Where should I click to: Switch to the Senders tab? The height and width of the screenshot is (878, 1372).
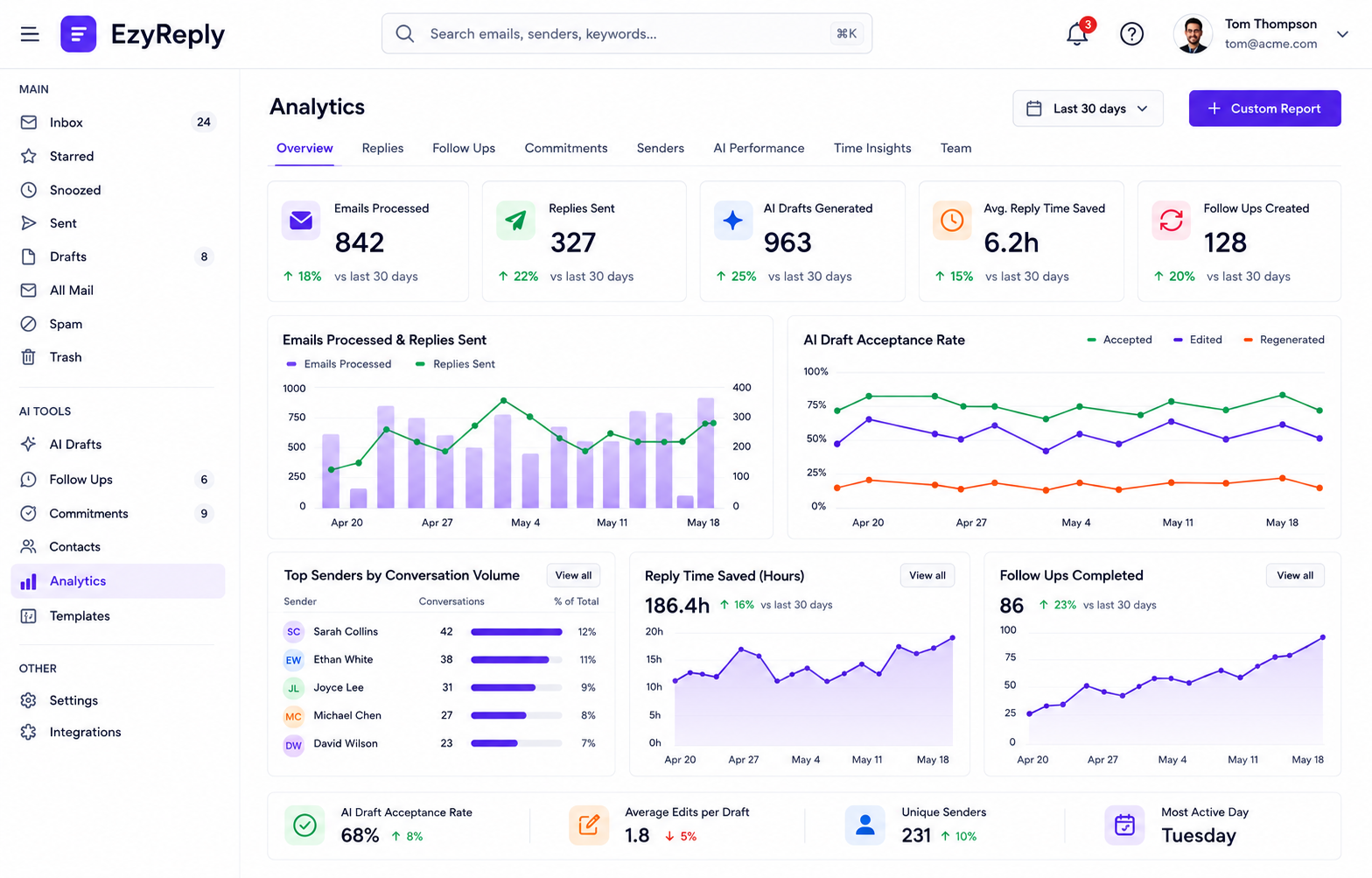661,148
